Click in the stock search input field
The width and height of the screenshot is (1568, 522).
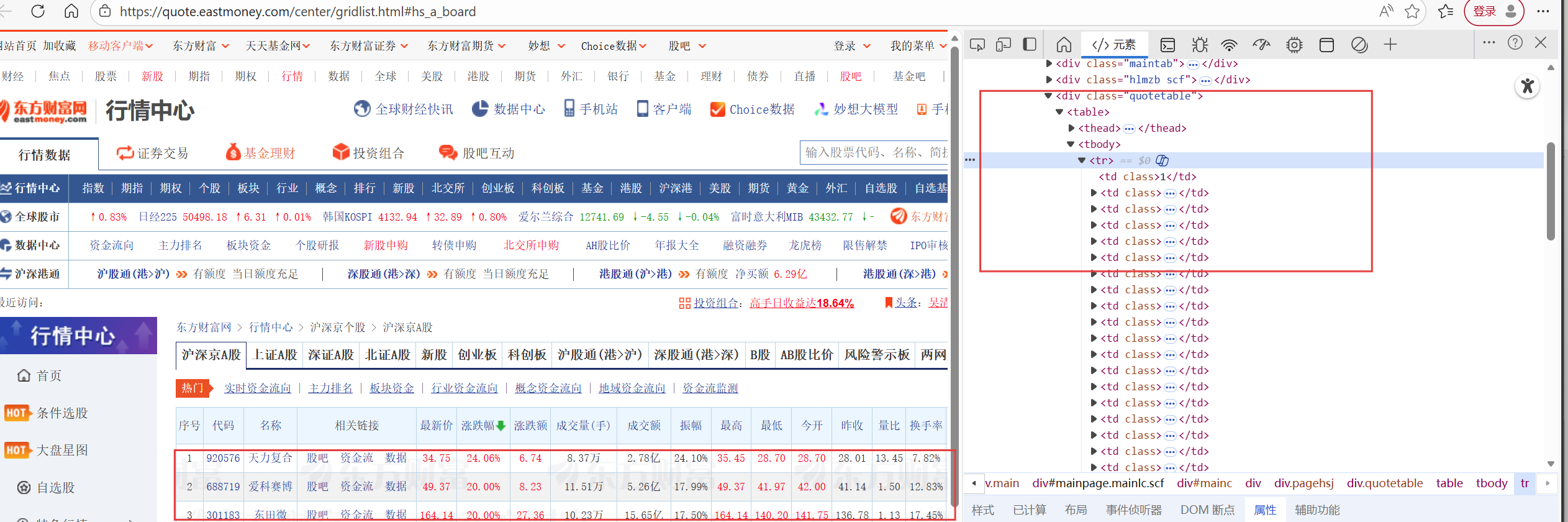874,153
